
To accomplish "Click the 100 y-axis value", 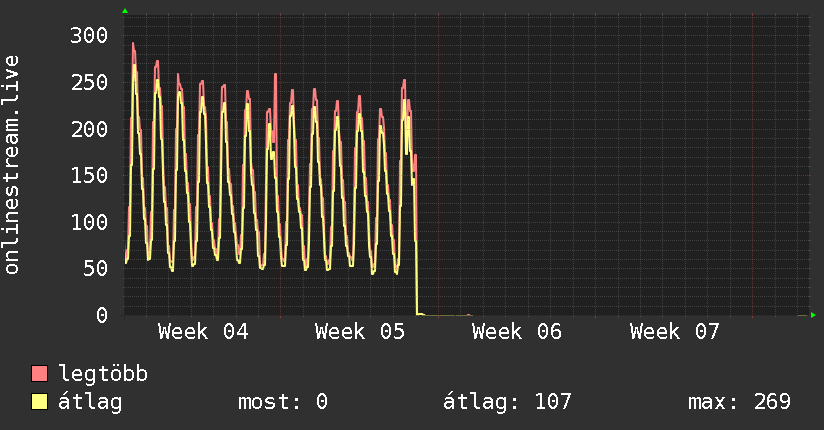I will coord(88,222).
